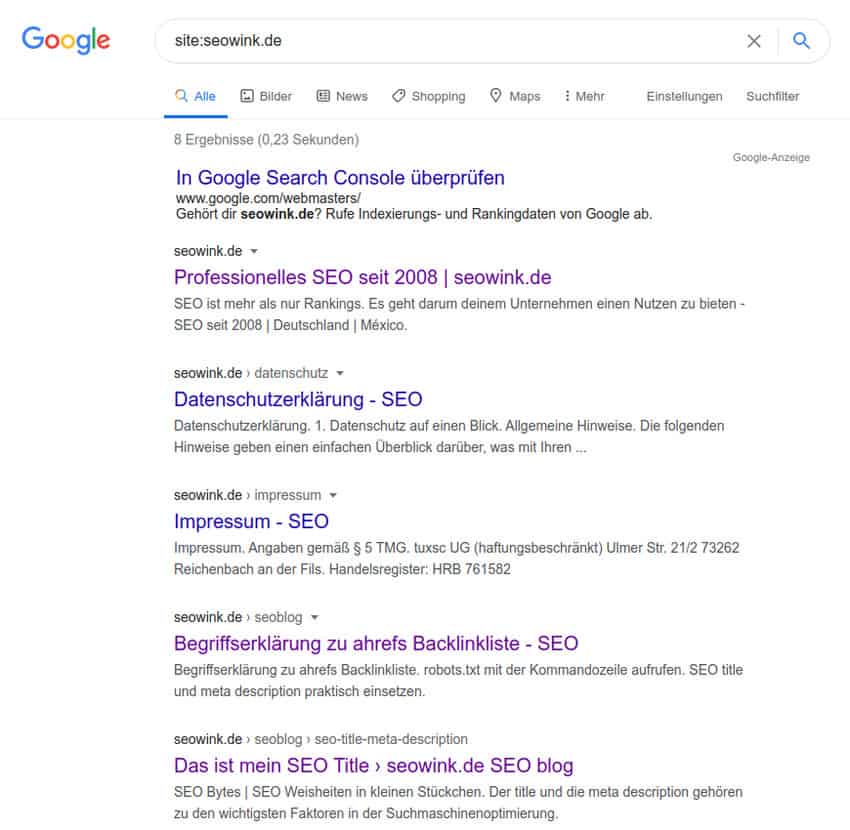850x830 pixels.
Task: Click the 'seowink.de › seoblog › seo-title-meta-description' breadcrumb
Action: click(x=320, y=739)
